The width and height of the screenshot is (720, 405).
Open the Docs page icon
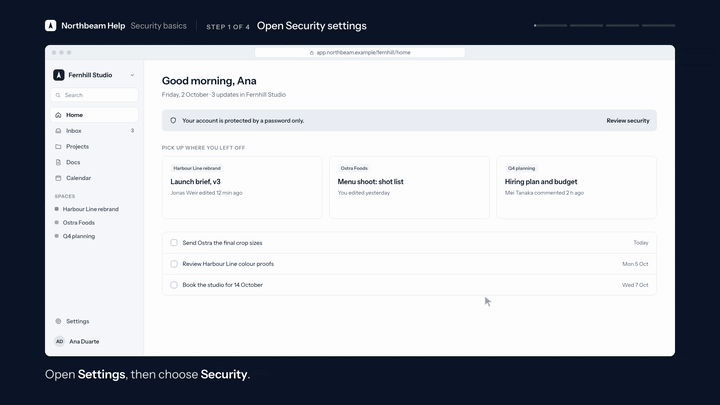click(58, 162)
